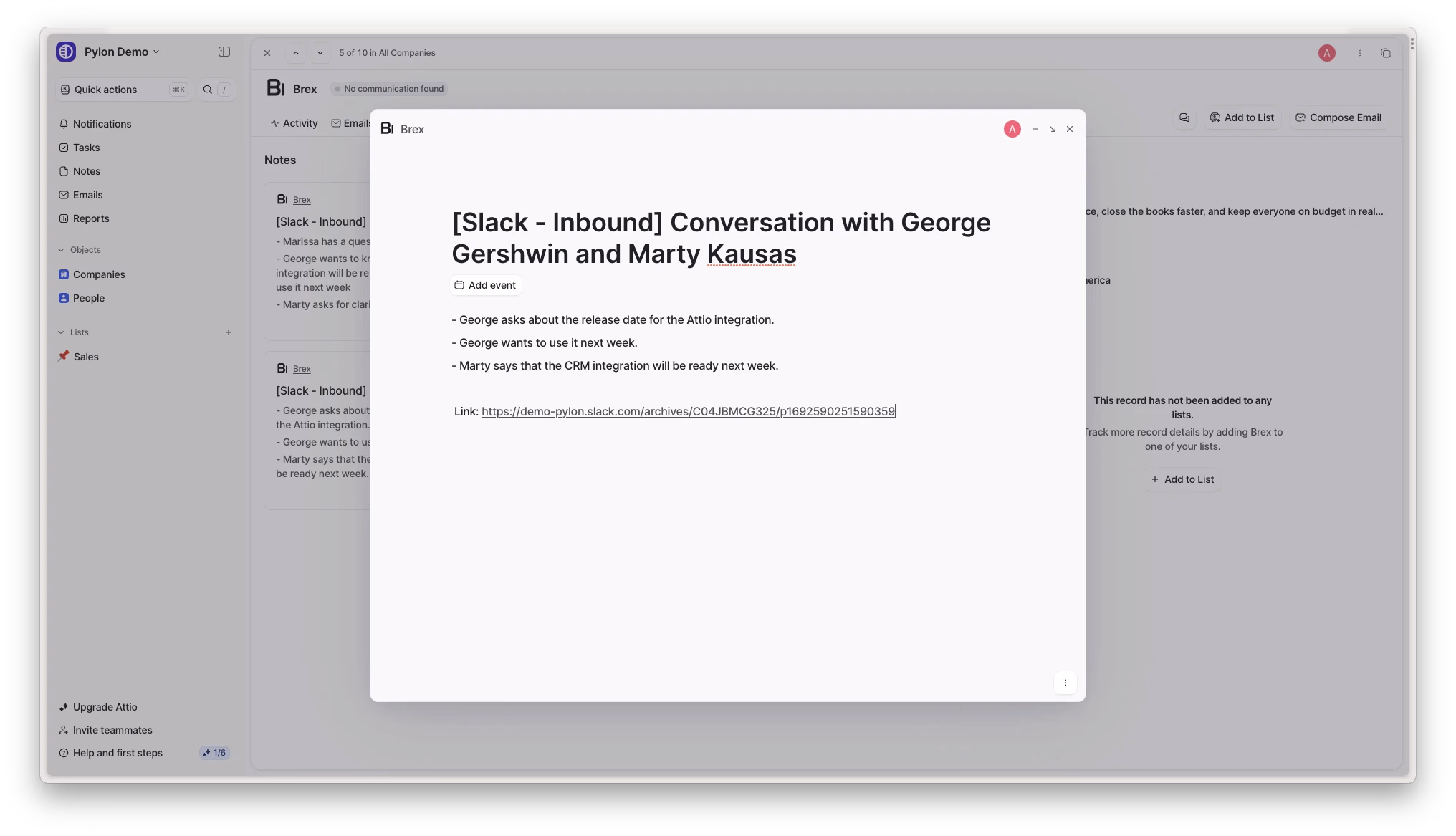Click the comments icon beside Add to List
This screenshot has width=1456, height=836.
click(1184, 117)
